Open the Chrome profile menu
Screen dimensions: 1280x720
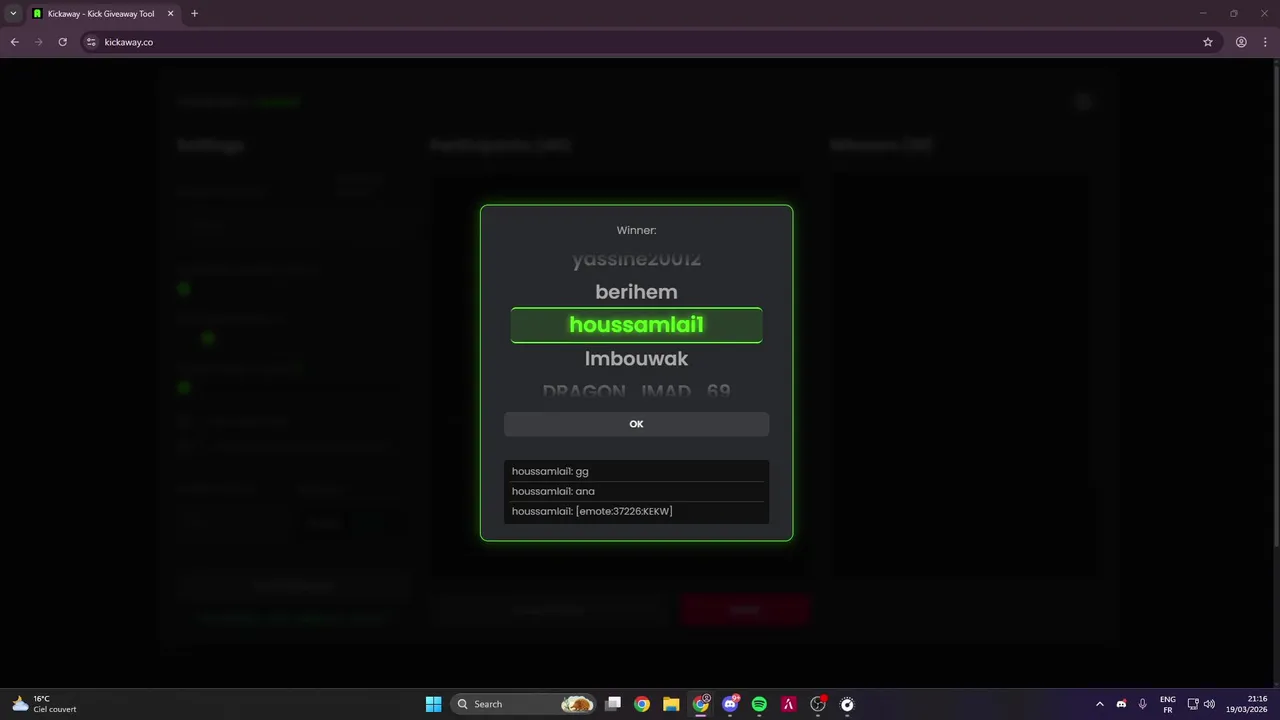tap(1241, 42)
